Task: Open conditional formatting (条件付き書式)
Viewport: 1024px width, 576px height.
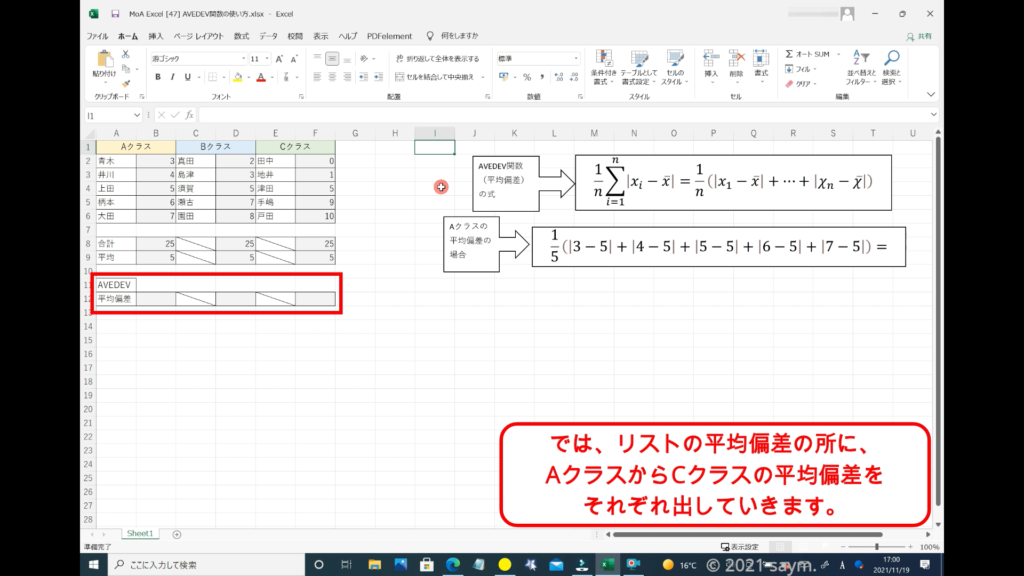Action: pyautogui.click(x=603, y=63)
